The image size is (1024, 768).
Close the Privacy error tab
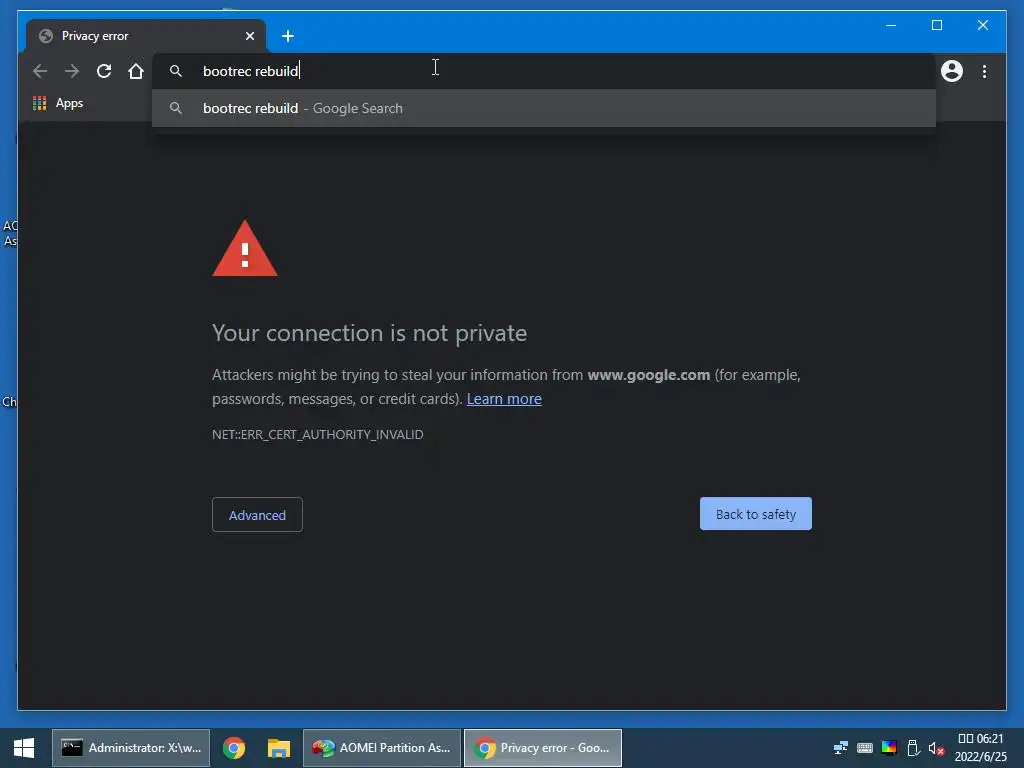click(249, 36)
